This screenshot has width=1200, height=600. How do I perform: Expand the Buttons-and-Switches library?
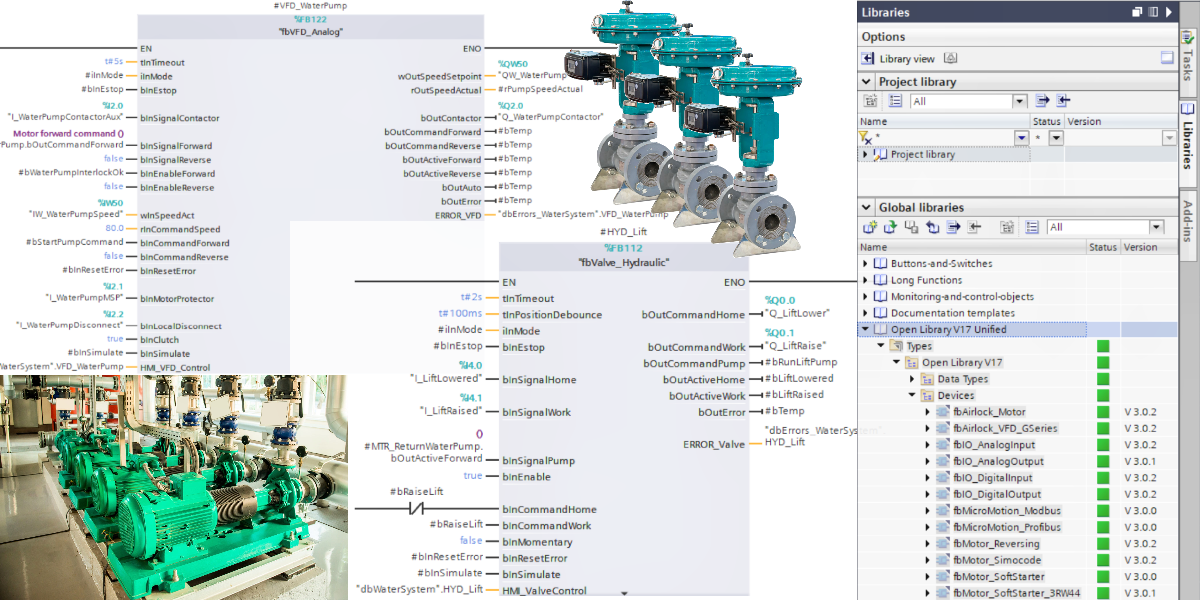(x=865, y=264)
